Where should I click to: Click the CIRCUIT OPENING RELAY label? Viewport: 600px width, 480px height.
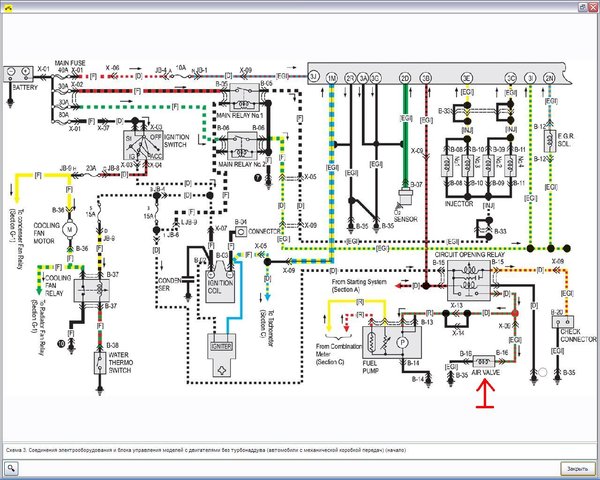470,255
